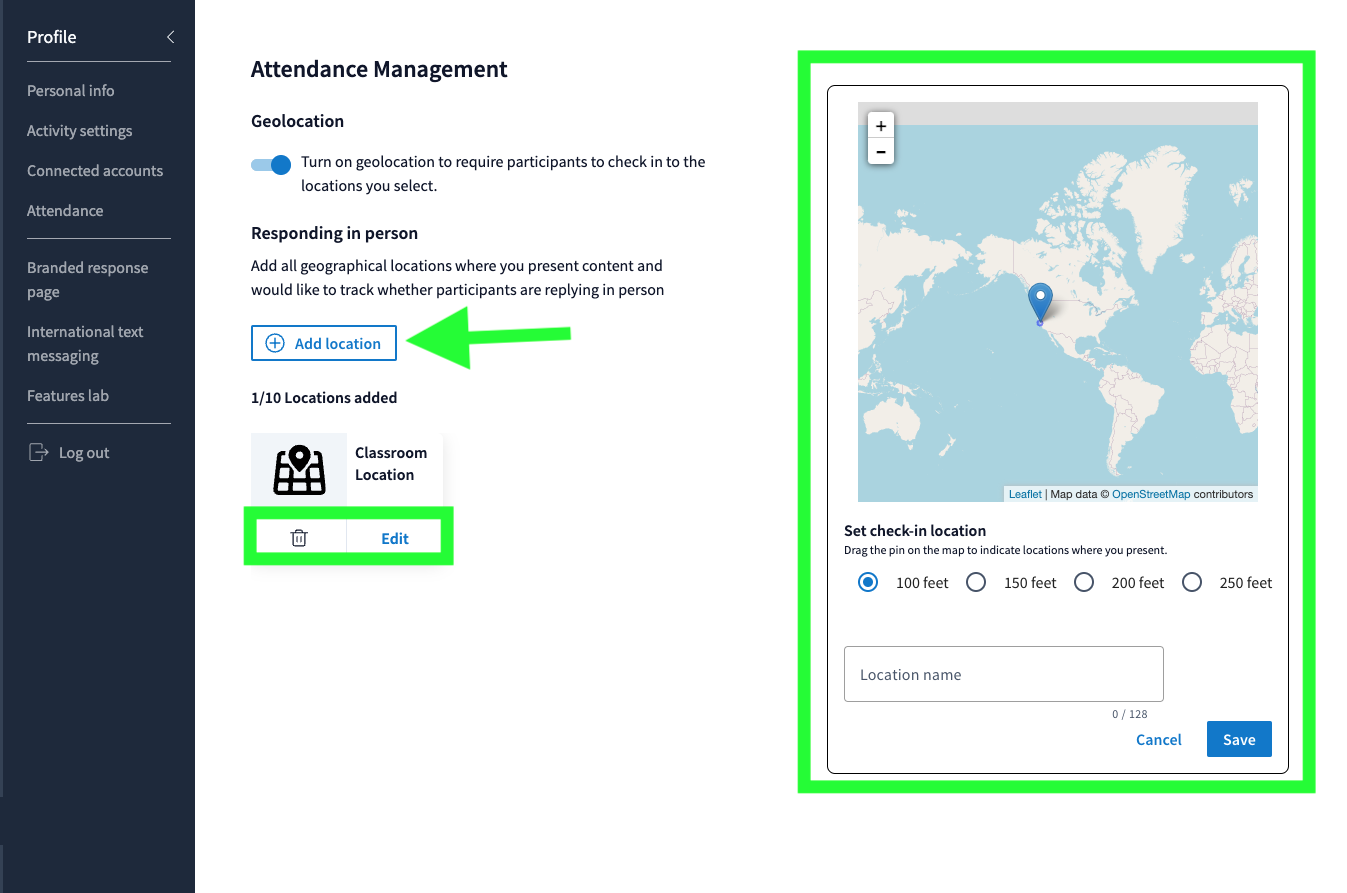Image resolution: width=1347 pixels, height=893 pixels.
Task: Cancel the location setup
Action: pos(1158,739)
